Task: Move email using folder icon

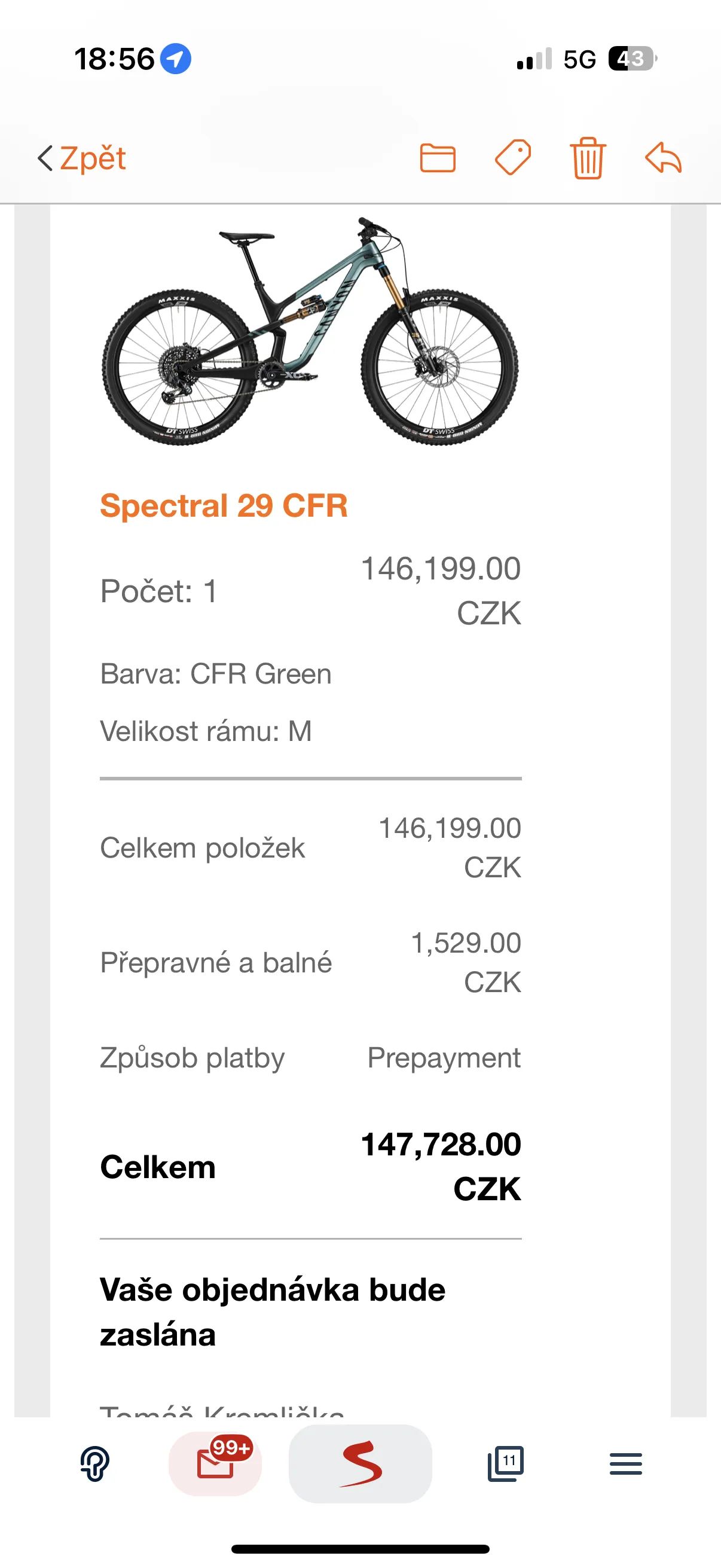Action: pyautogui.click(x=438, y=159)
